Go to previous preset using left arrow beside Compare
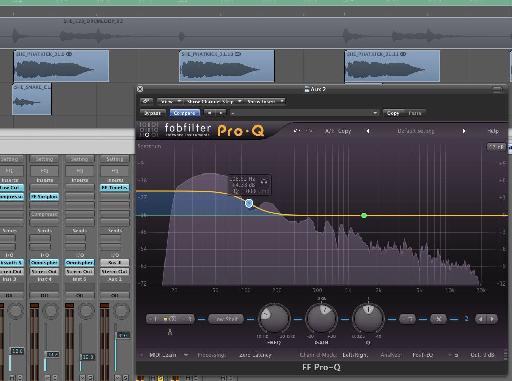Screen dimensions: 512x381 [x=210, y=113]
